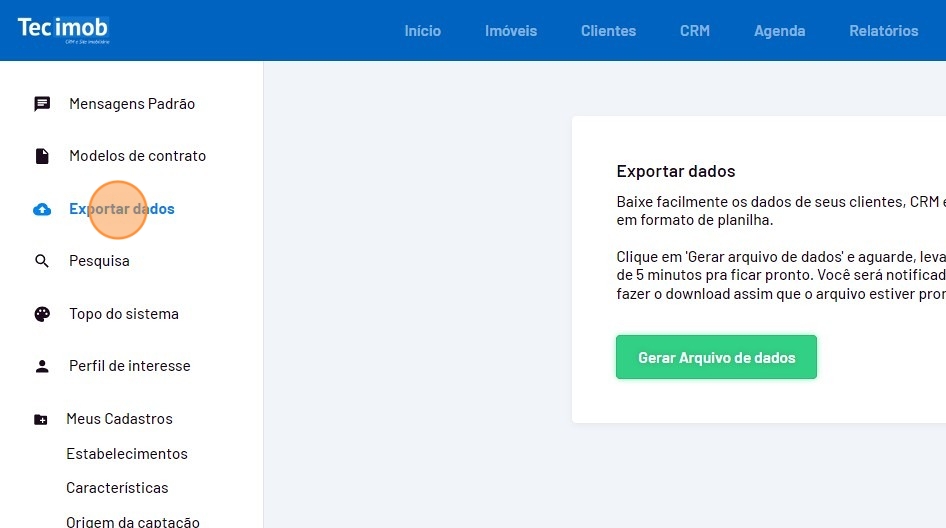Click the Modelos de contrato document icon
946x528 pixels.
point(42,156)
